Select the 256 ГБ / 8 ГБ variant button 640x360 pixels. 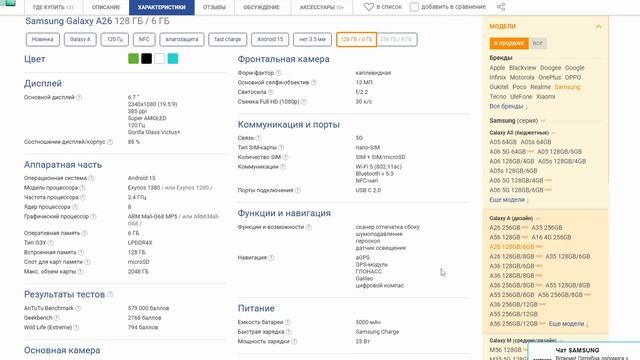click(x=397, y=40)
